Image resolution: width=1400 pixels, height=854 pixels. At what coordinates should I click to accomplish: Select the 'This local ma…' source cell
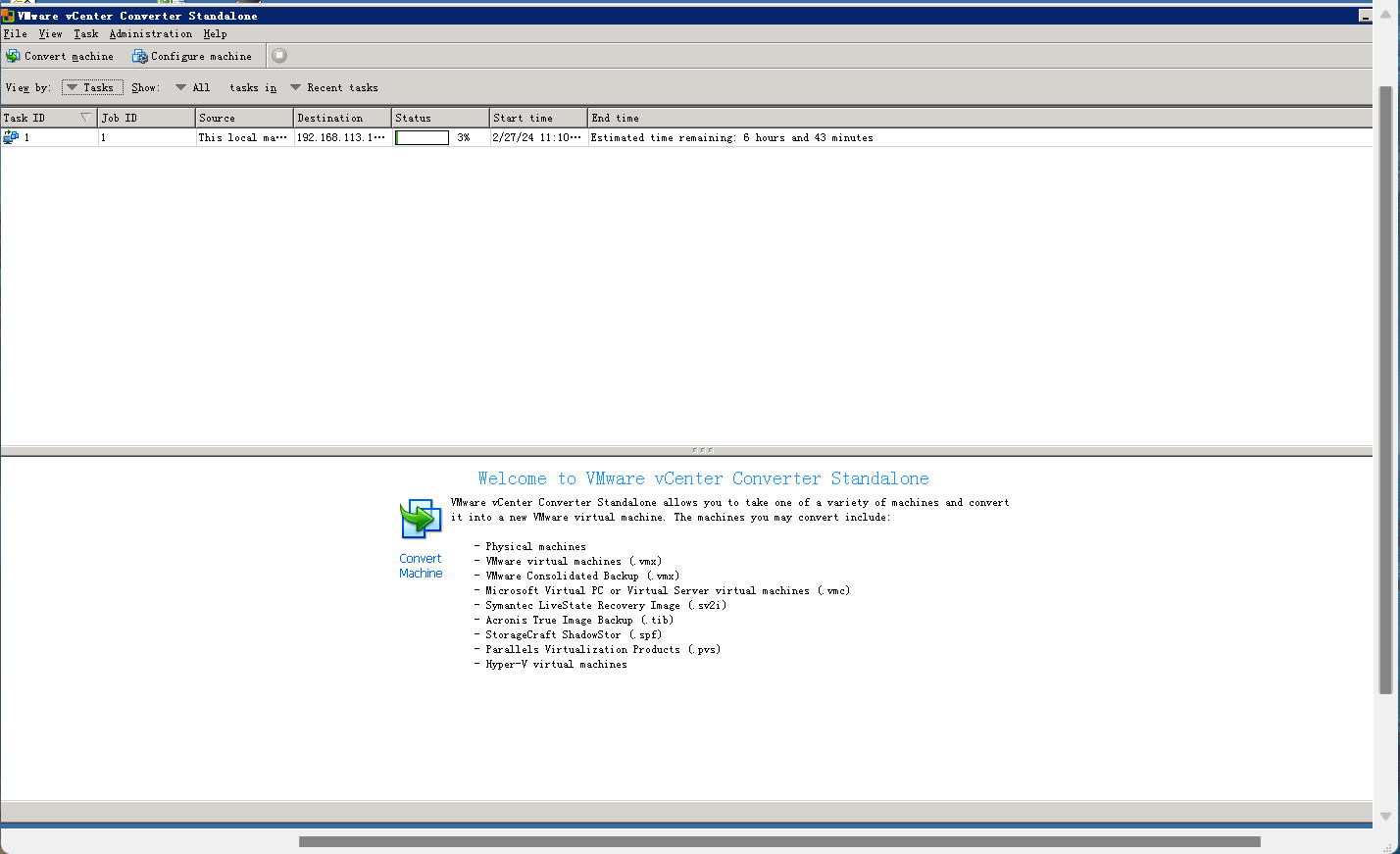(245, 137)
